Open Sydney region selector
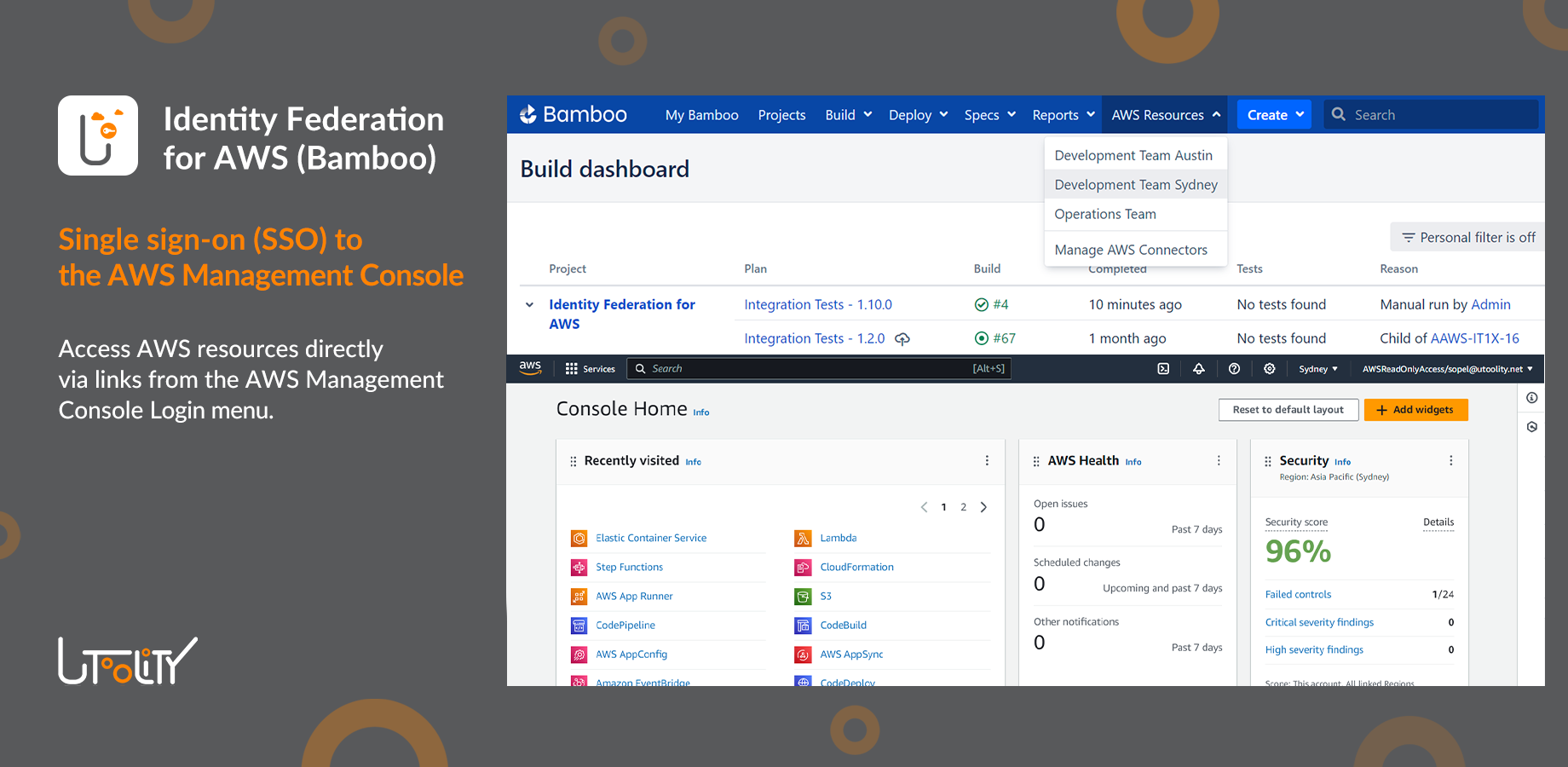 pos(1317,369)
